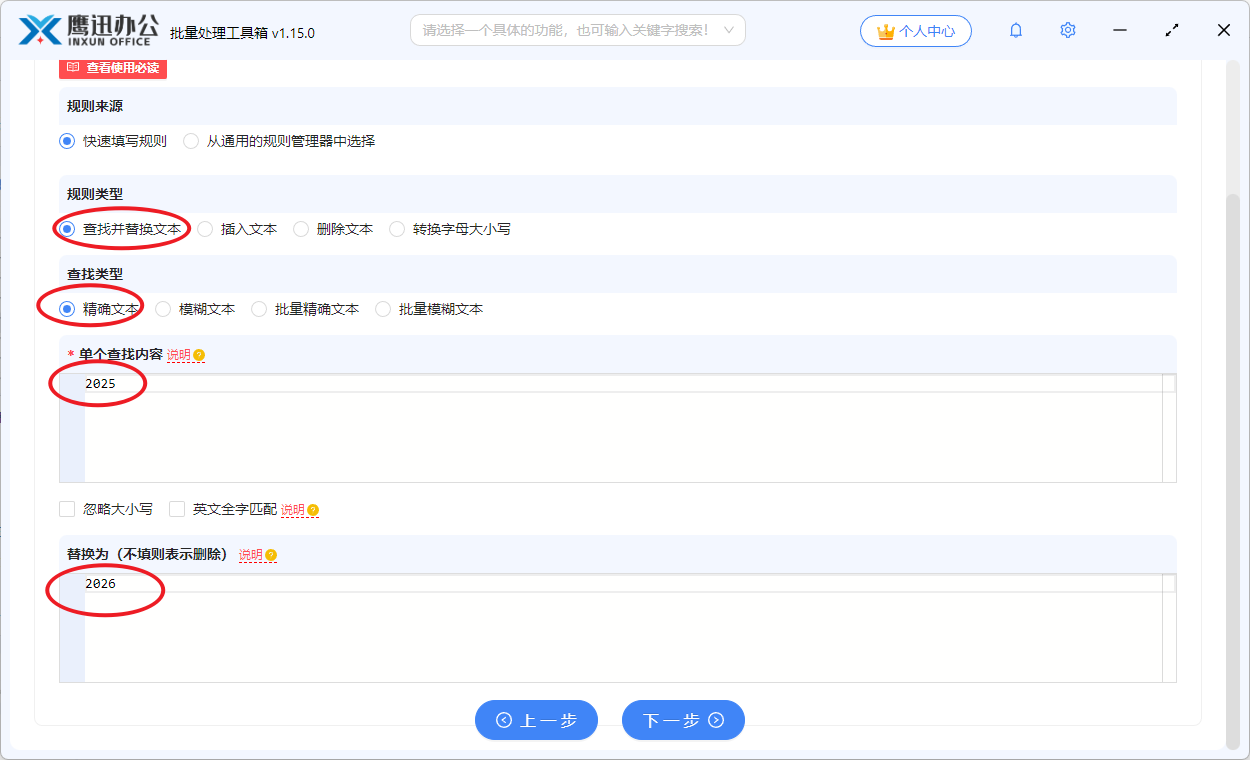1250x760 pixels.
Task: Enable the 忽略大小写 checkbox
Action: 66,508
